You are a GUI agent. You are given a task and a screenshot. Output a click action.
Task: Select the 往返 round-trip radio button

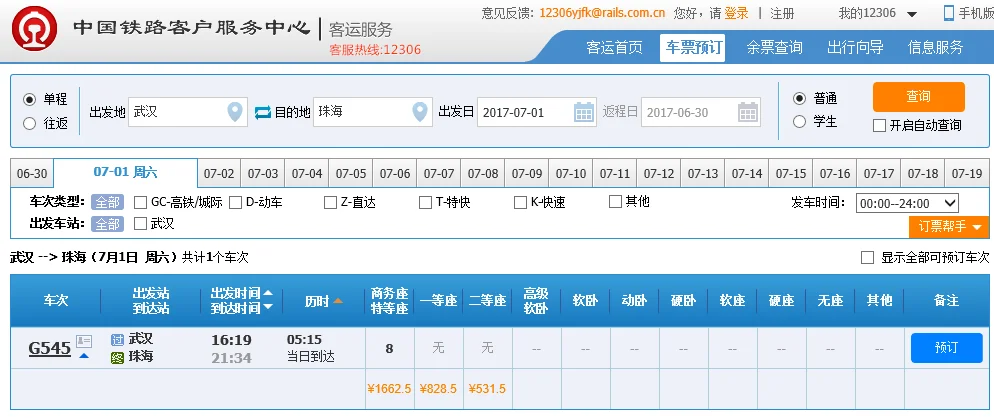point(29,124)
